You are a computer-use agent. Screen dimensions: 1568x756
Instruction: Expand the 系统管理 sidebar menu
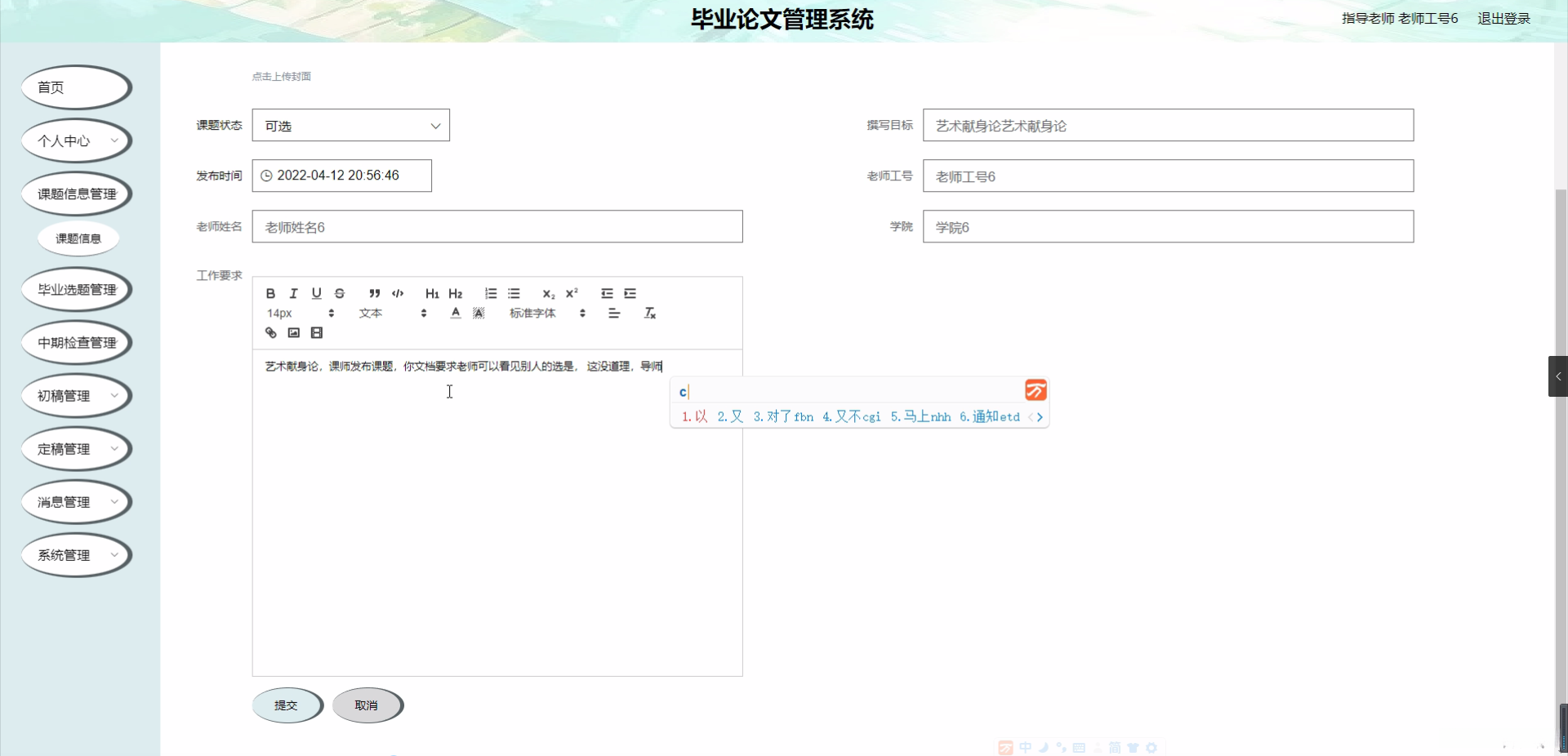pos(77,555)
